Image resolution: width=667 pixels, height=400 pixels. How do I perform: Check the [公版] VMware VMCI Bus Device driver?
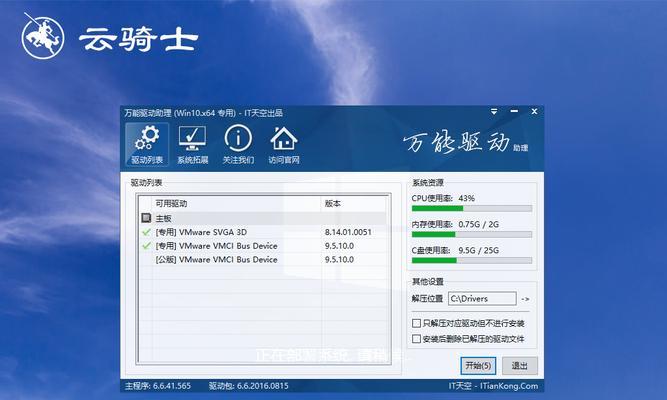click(x=146, y=260)
